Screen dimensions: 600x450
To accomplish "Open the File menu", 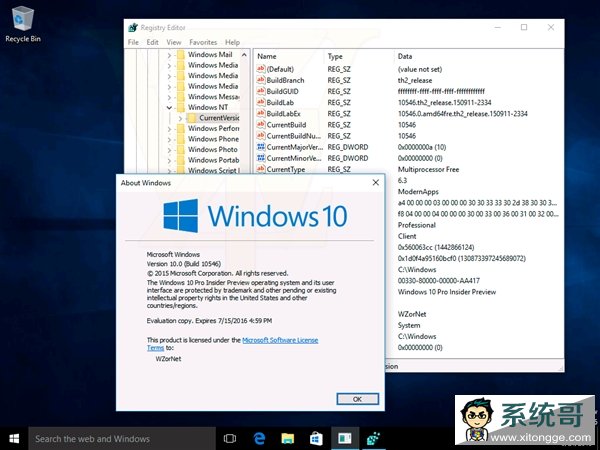I will tap(133, 42).
